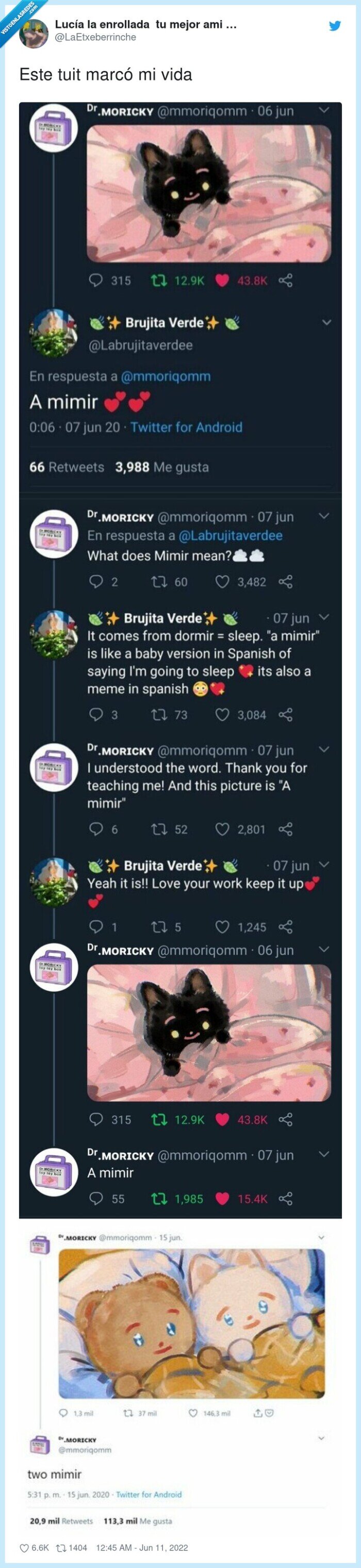View the 66 Retweets list

click(x=67, y=467)
